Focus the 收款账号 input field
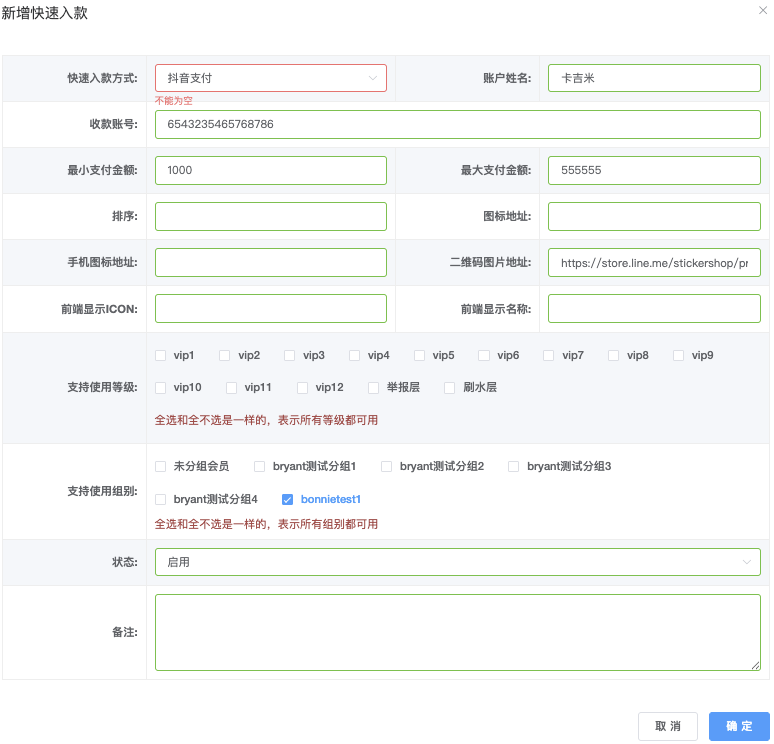This screenshot has height=744, width=774. tap(457, 124)
